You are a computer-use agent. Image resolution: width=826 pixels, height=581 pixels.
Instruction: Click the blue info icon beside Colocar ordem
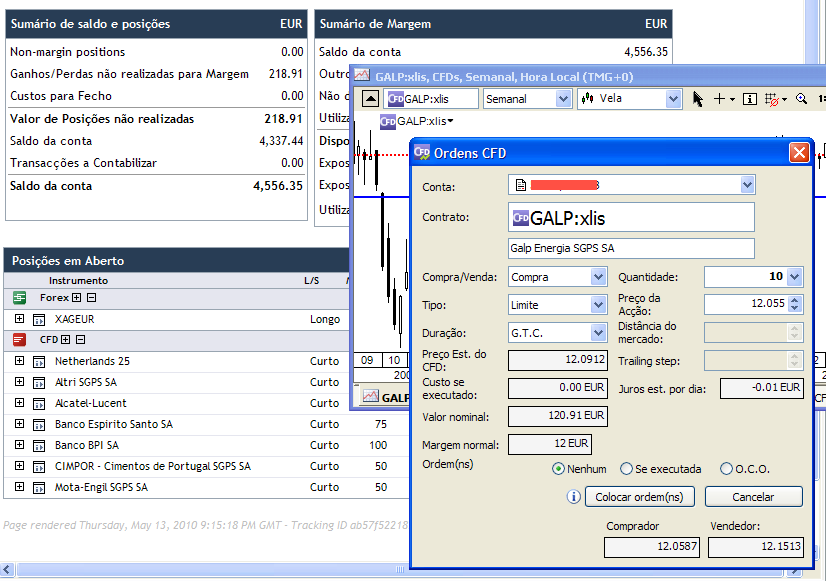tap(574, 497)
